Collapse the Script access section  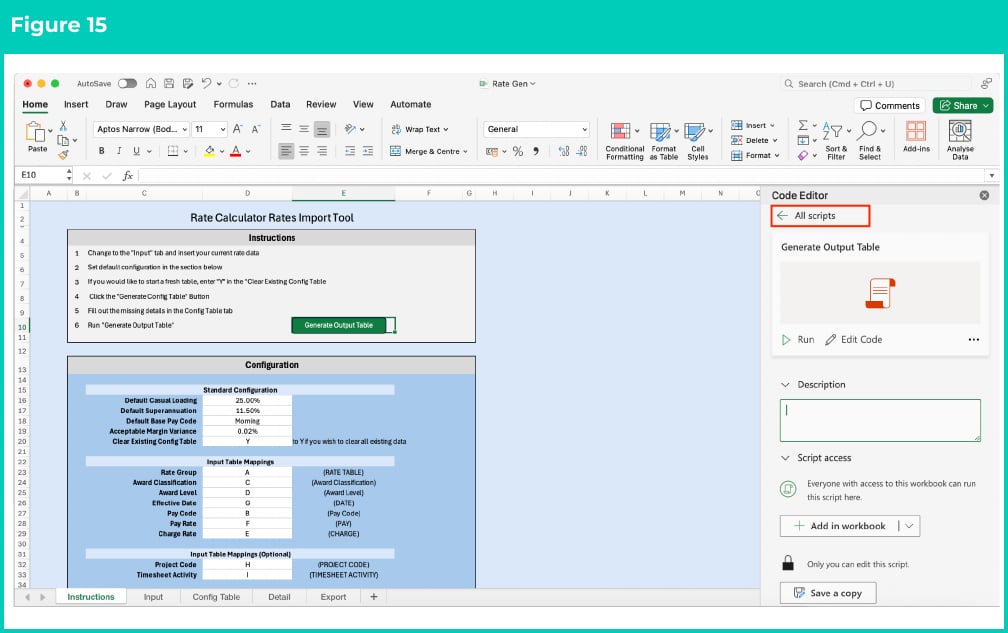785,458
